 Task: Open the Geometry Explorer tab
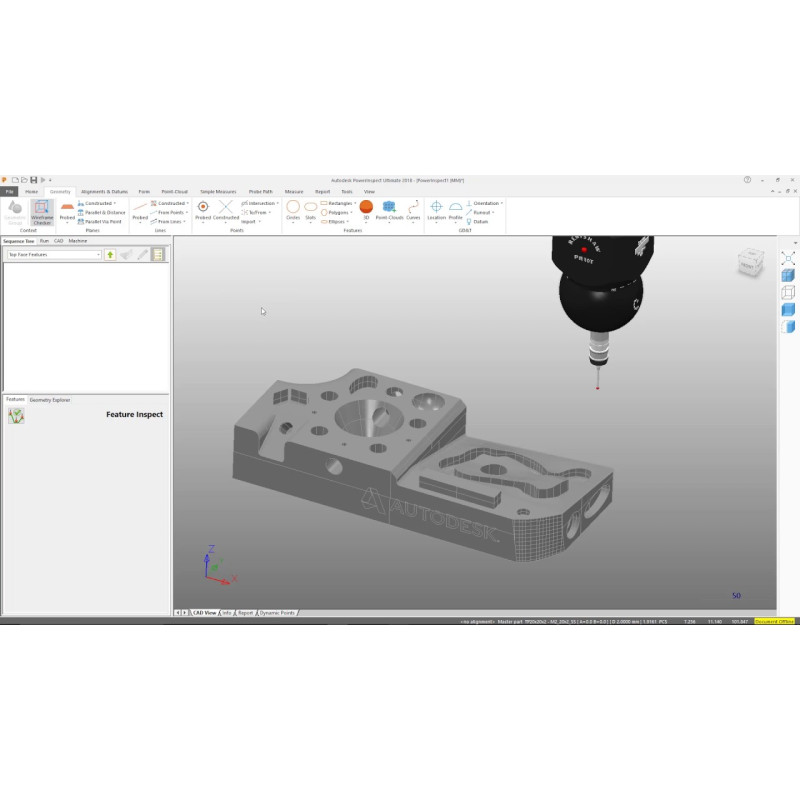[50, 399]
